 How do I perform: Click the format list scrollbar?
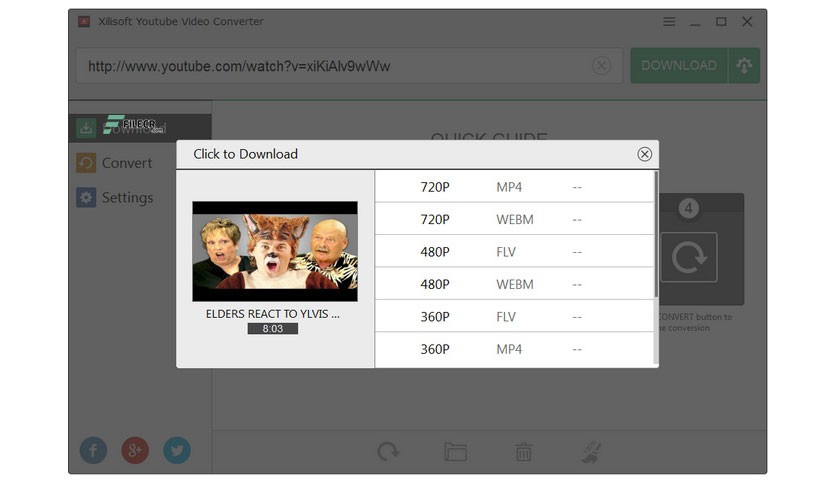(x=656, y=235)
